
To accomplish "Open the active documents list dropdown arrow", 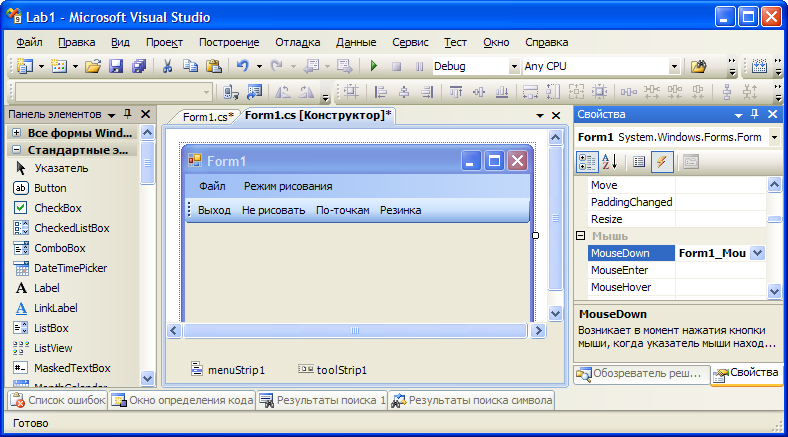I will (x=540, y=116).
